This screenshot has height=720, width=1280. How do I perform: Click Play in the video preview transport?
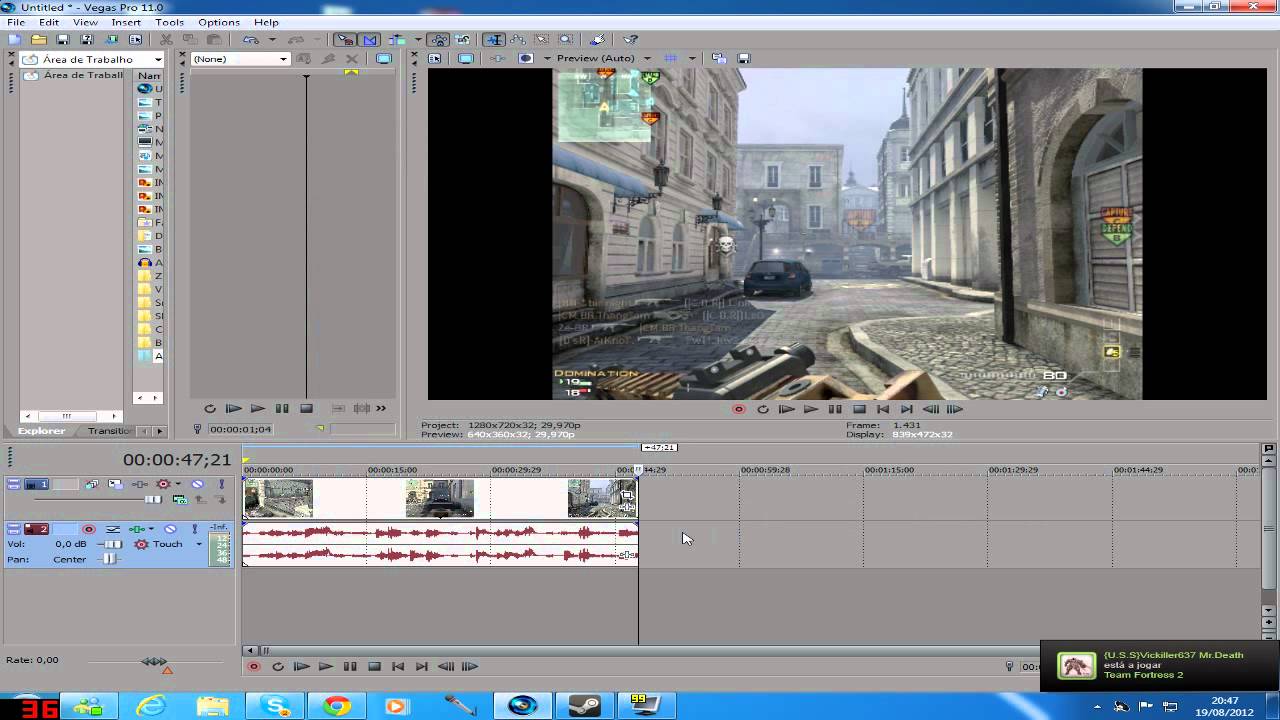[811, 409]
